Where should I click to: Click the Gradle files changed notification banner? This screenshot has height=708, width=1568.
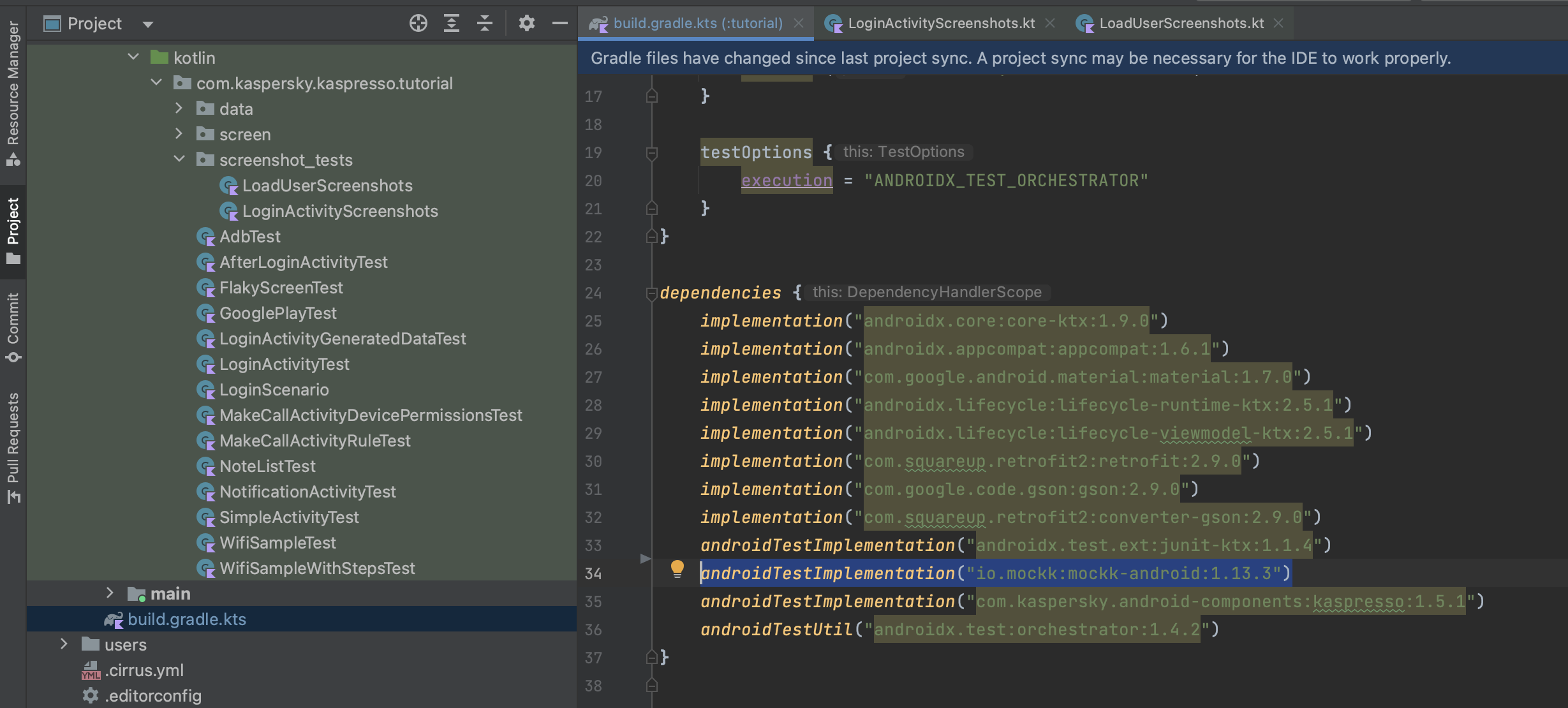tap(1073, 58)
